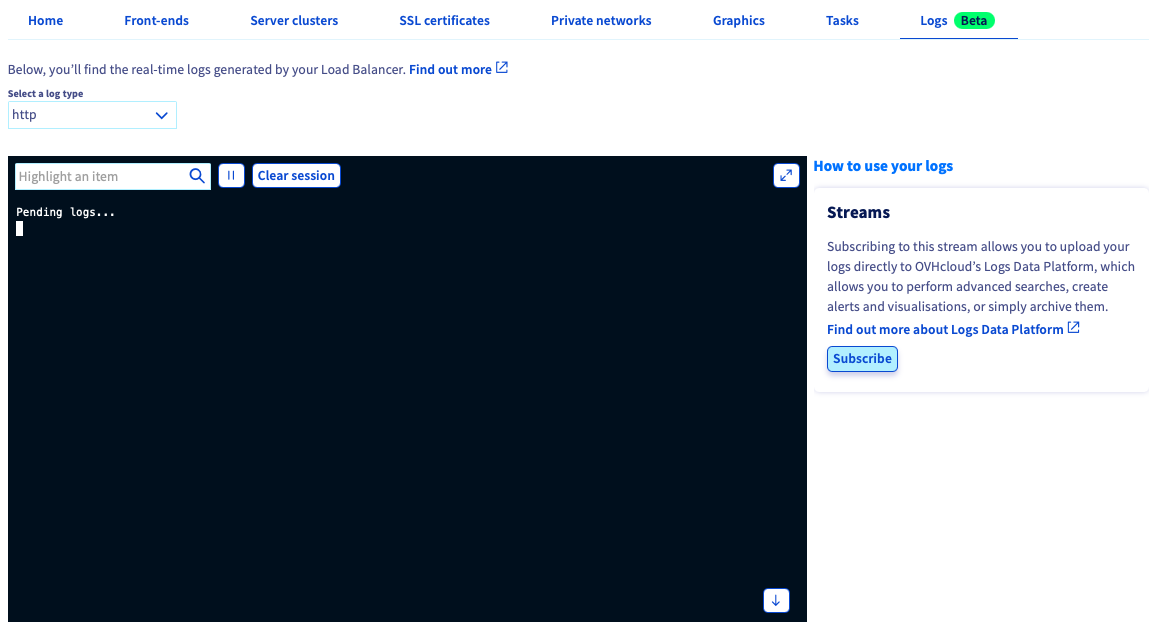This screenshot has height=629, width=1157.
Task: Open the Tasks tab
Action: click(842, 21)
